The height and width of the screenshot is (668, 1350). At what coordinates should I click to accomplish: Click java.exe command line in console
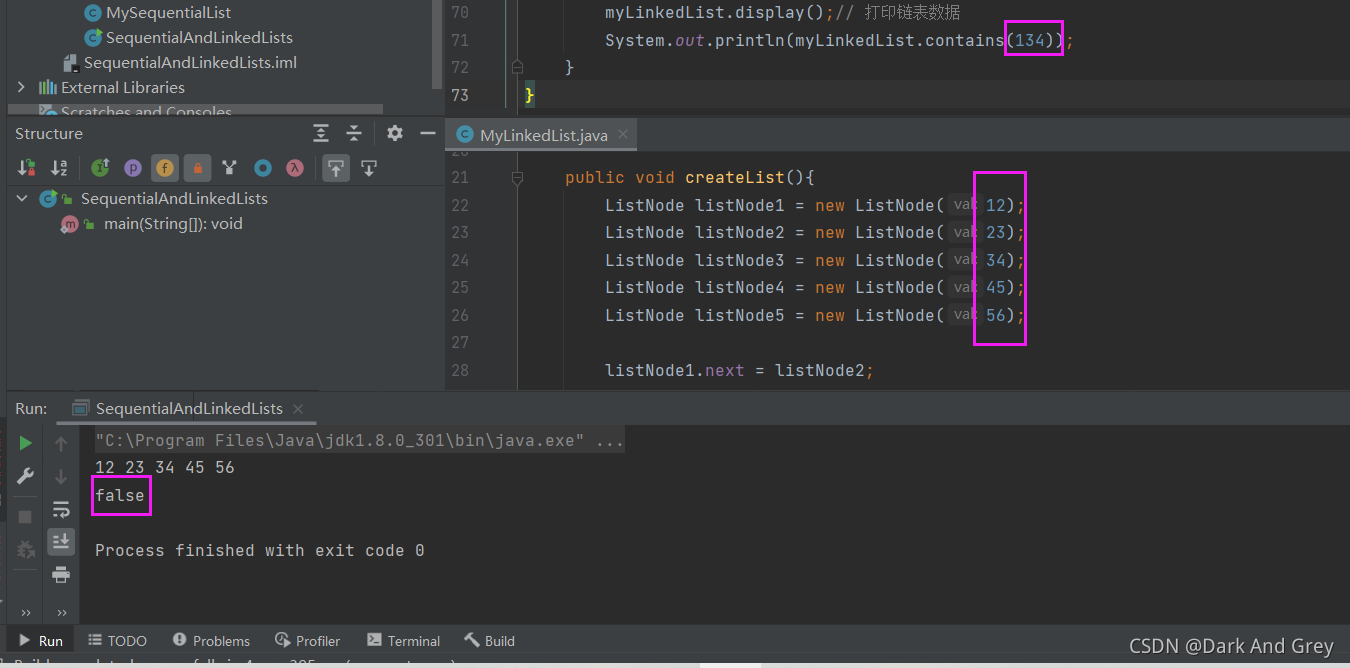tap(359, 440)
